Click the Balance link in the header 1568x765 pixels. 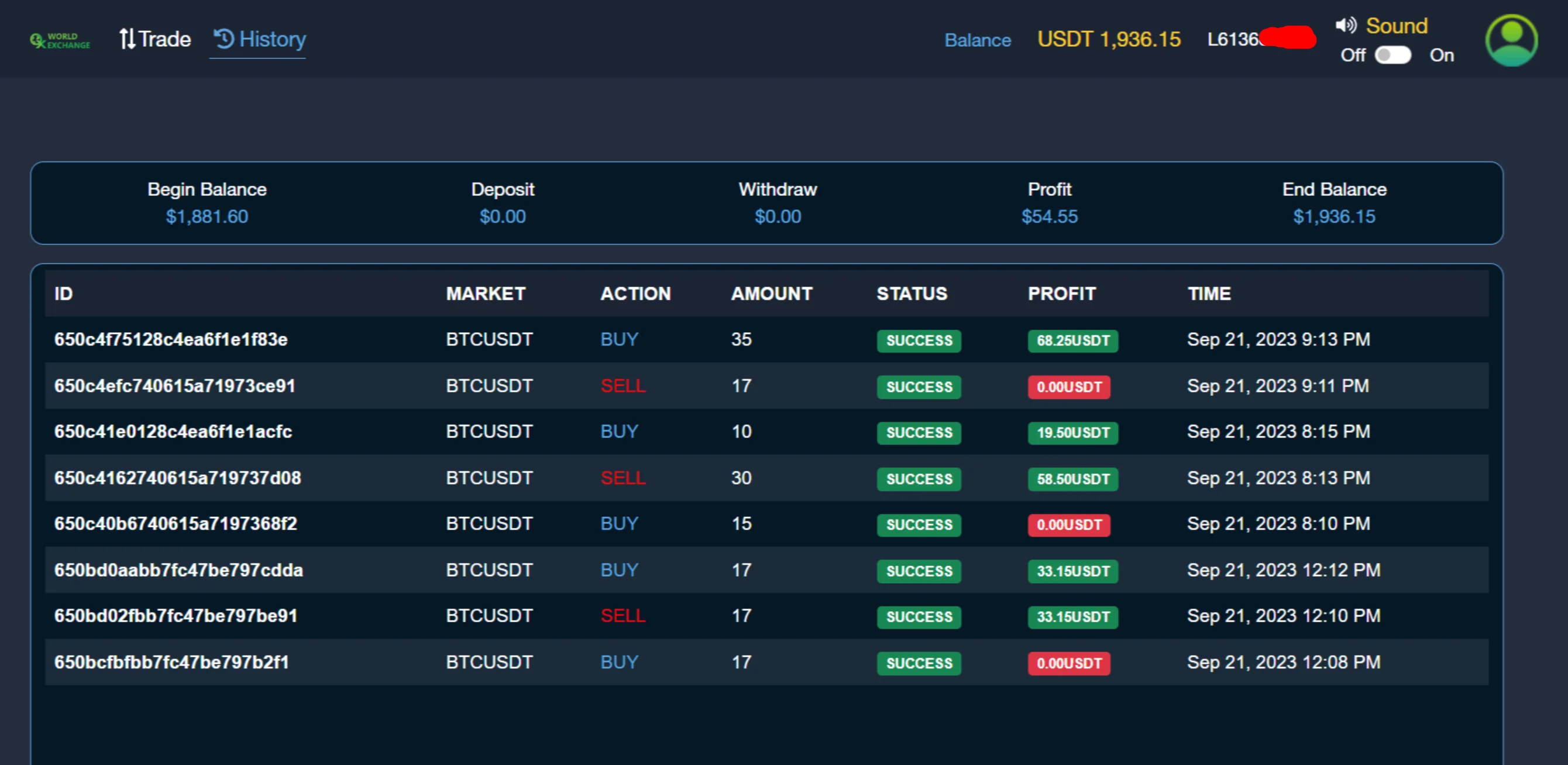(977, 40)
